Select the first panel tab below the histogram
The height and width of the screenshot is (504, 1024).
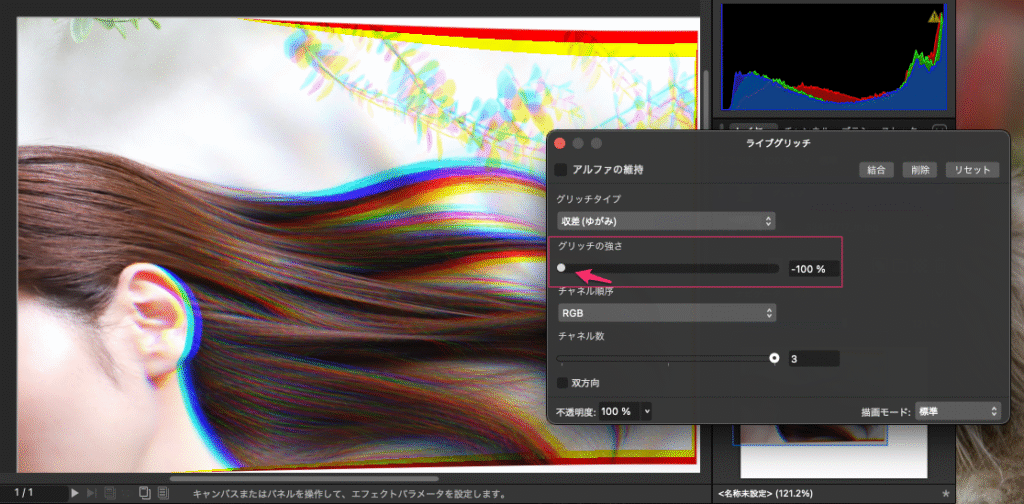(748, 129)
